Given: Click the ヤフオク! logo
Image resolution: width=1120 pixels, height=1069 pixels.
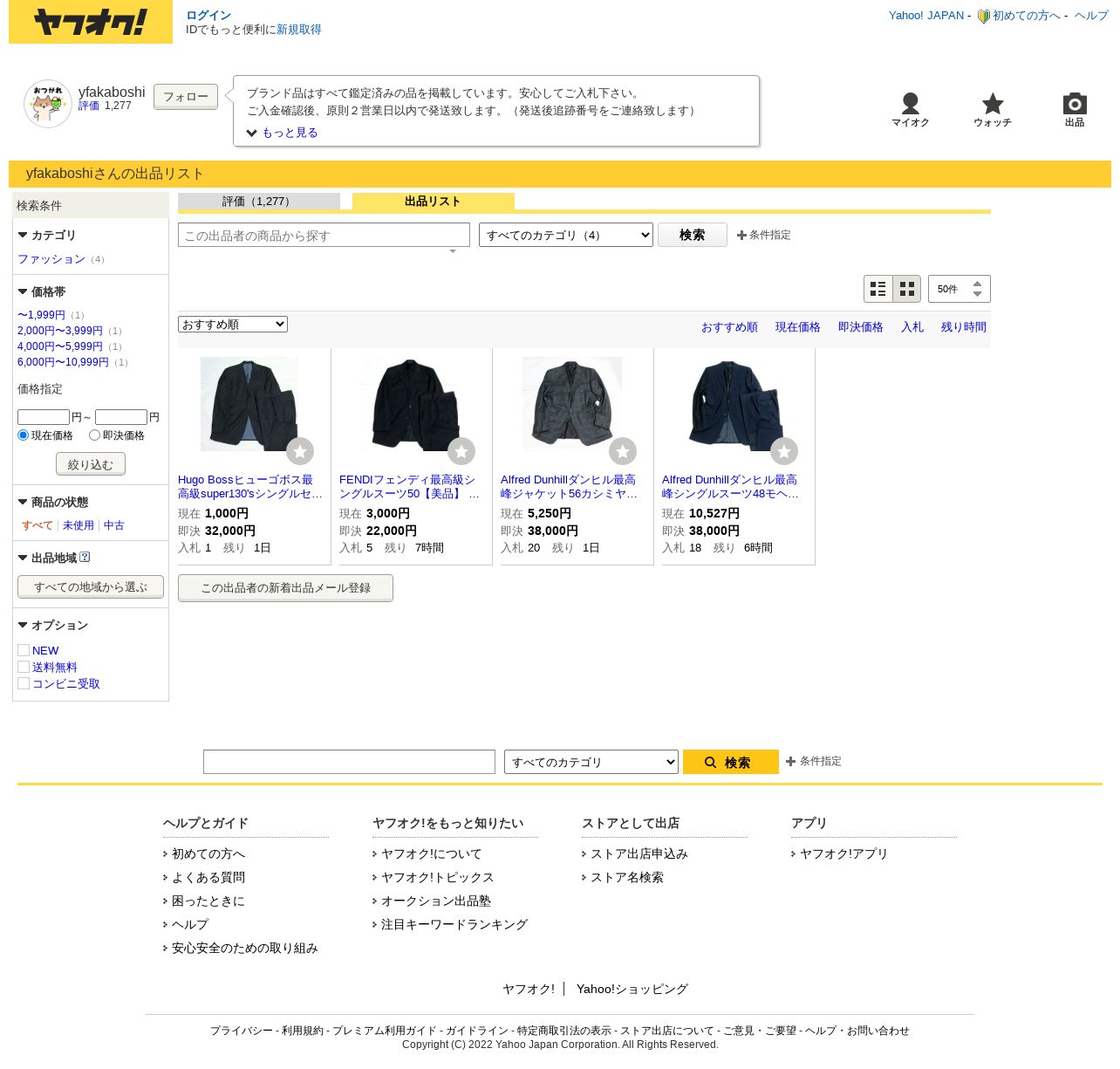Looking at the screenshot, I should coord(91,22).
